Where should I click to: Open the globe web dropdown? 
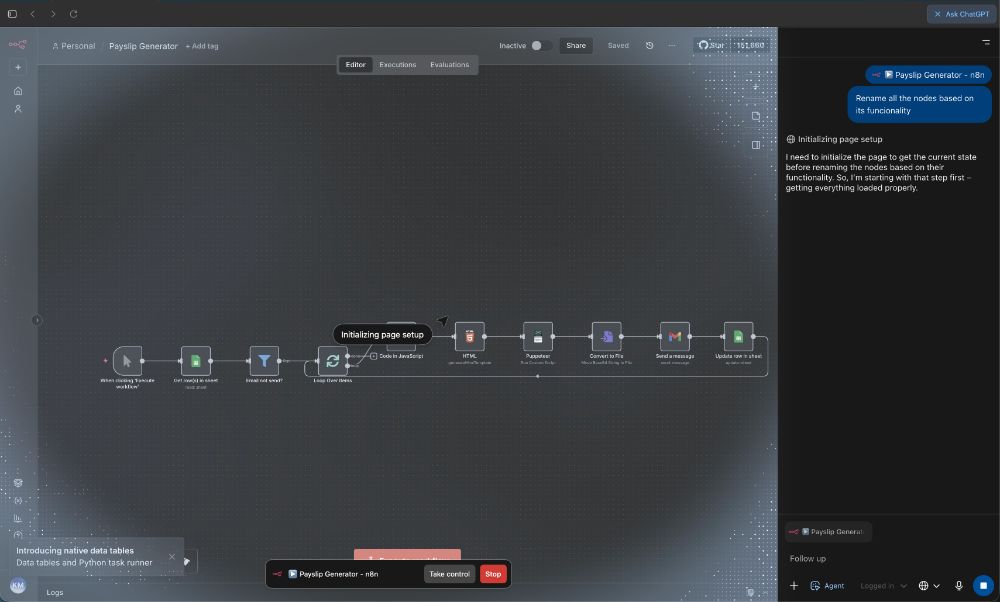click(929, 585)
